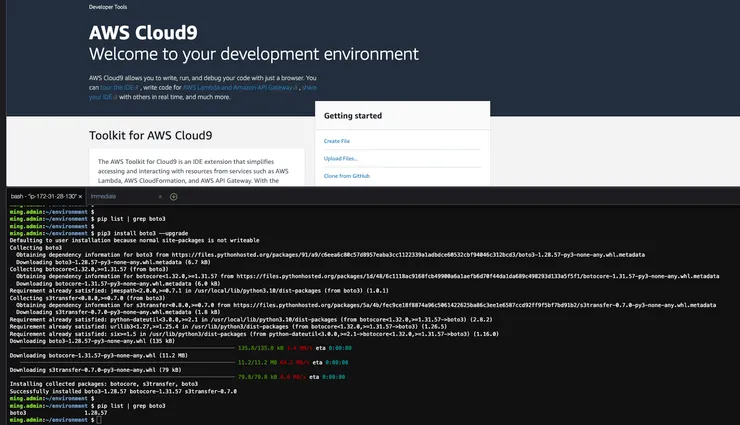The height and width of the screenshot is (425, 740).
Task: Open a new tab with the plus icon
Action: [173, 197]
